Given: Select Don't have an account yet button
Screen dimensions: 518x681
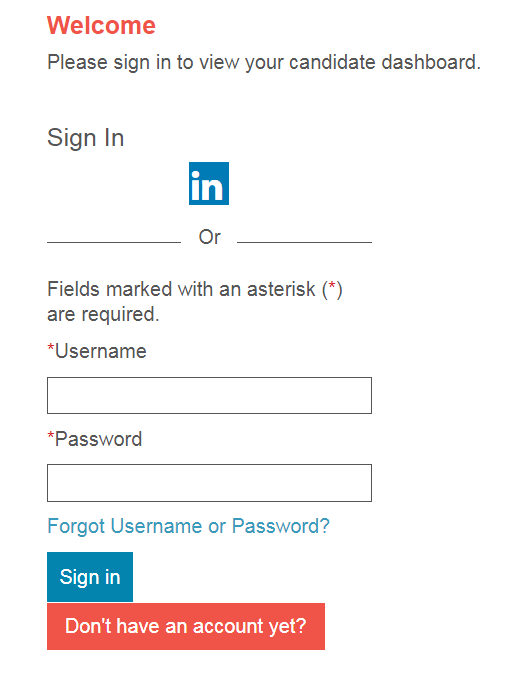Looking at the screenshot, I should tap(186, 626).
